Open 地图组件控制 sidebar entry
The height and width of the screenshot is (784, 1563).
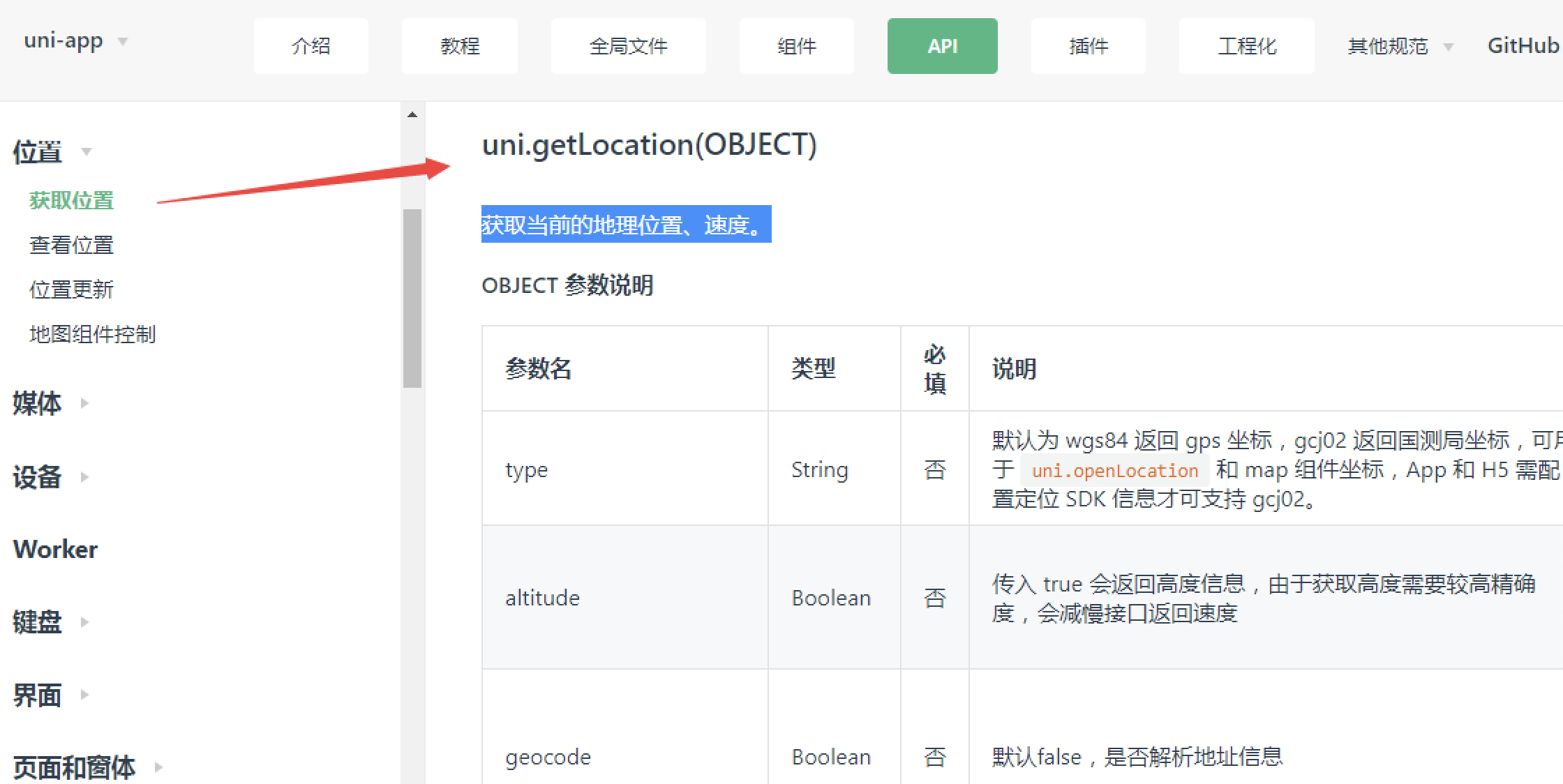click(92, 334)
